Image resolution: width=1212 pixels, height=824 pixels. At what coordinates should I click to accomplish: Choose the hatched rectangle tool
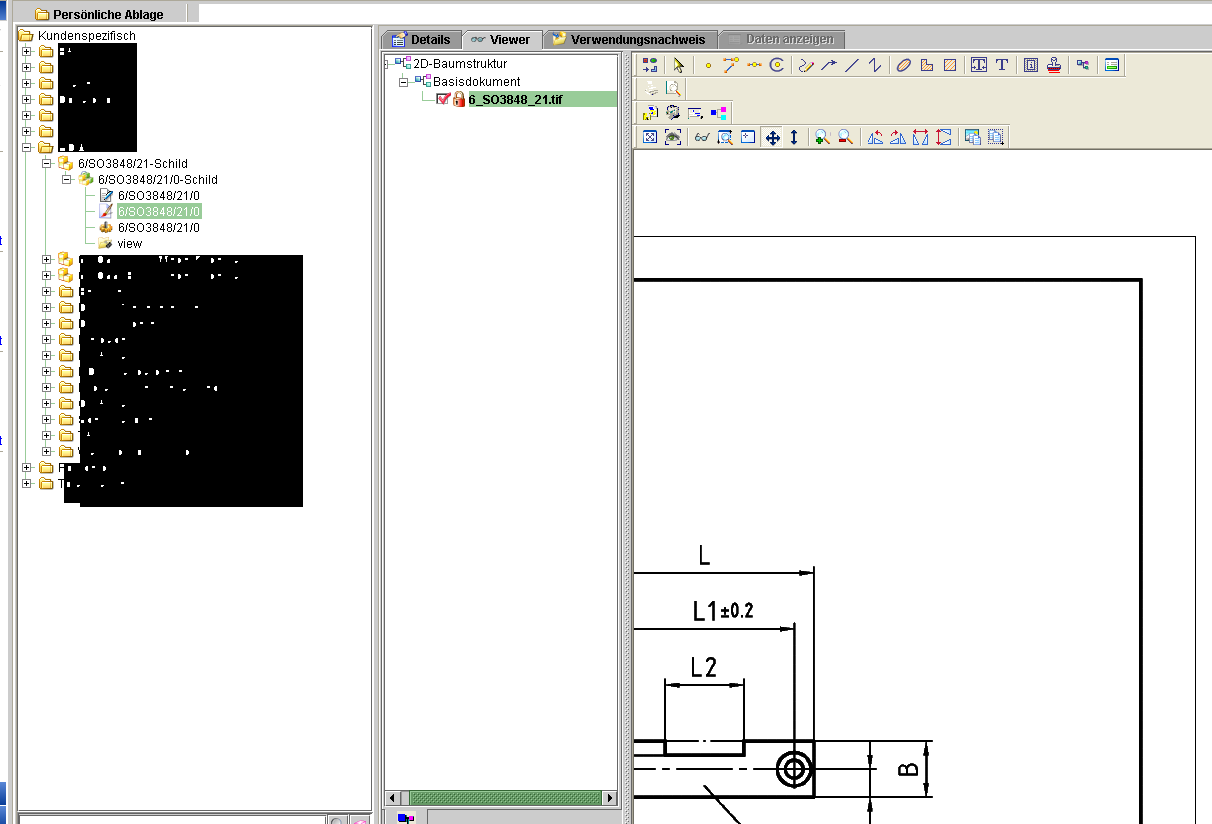tap(950, 65)
